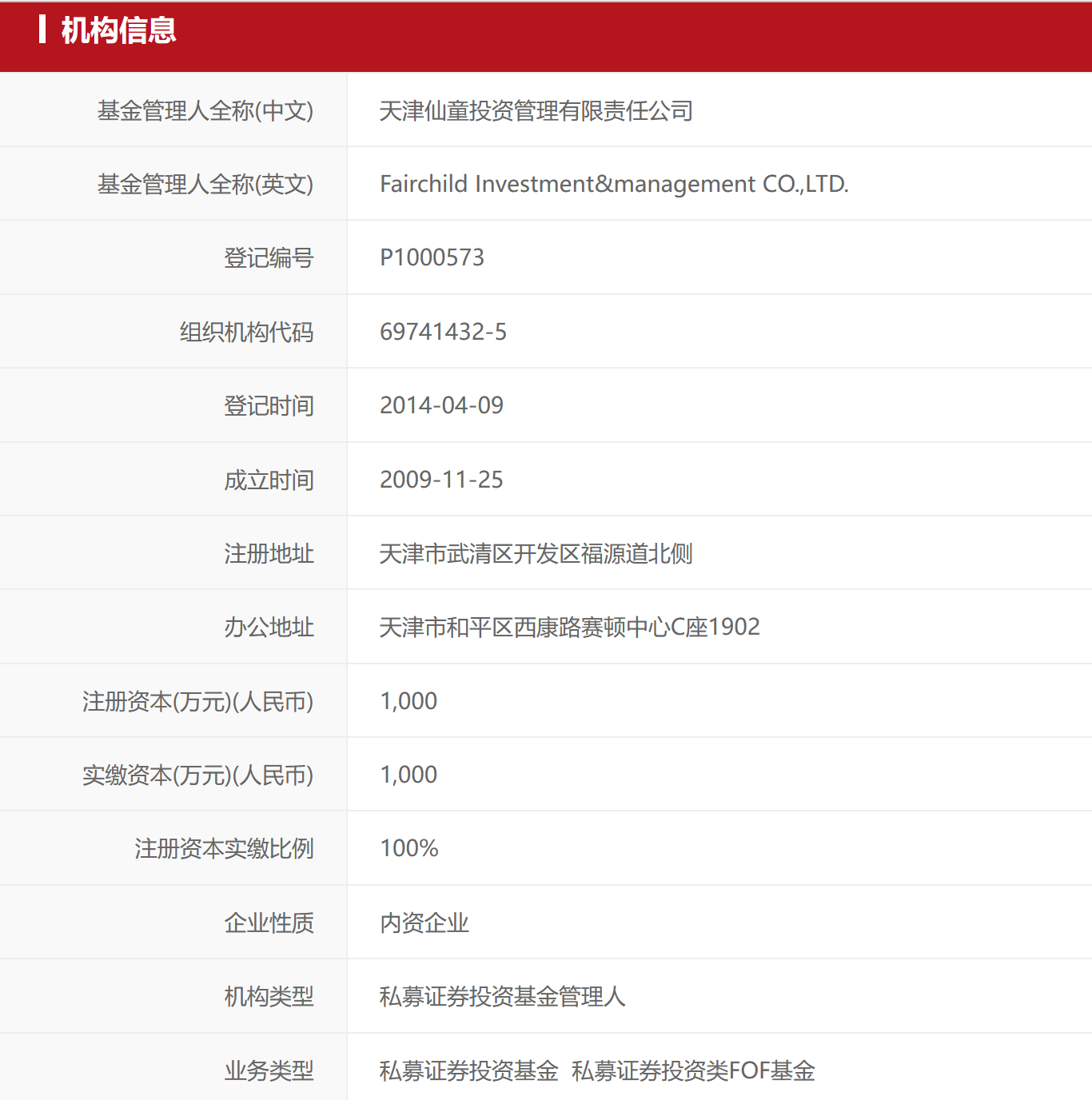This screenshot has height=1100, width=1092.
Task: Select founding date 2009-11-25
Action: (441, 480)
